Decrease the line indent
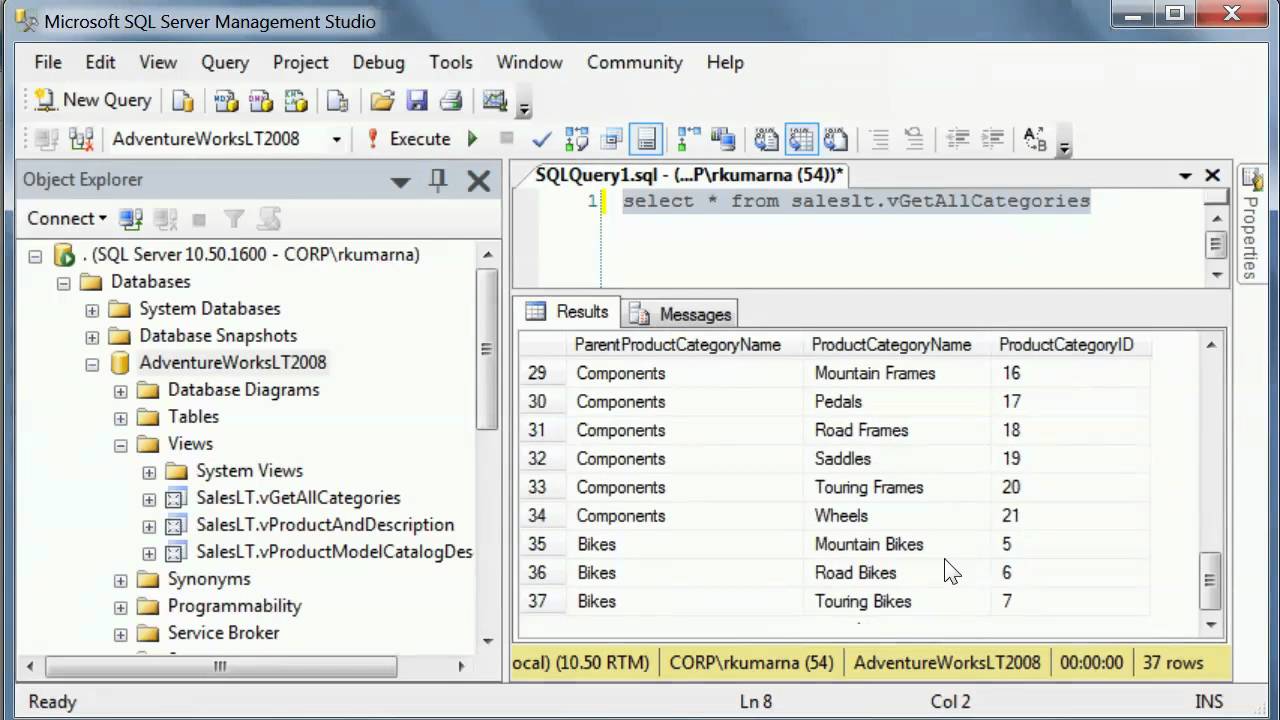 click(957, 139)
